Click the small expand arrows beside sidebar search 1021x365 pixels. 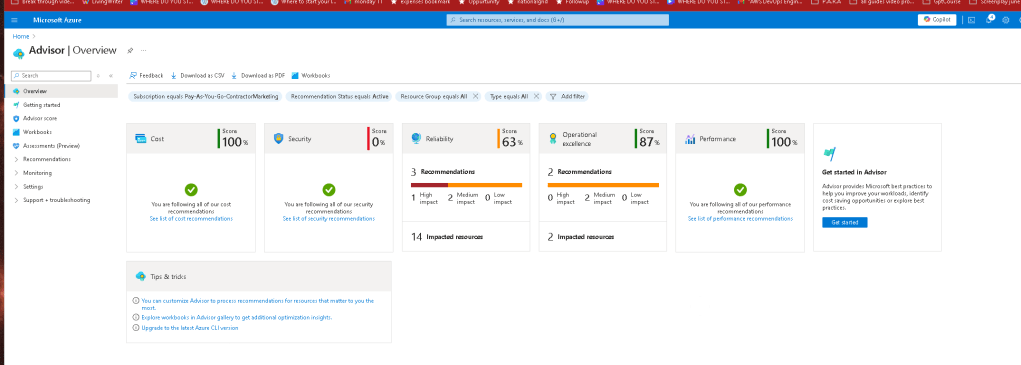point(98,76)
